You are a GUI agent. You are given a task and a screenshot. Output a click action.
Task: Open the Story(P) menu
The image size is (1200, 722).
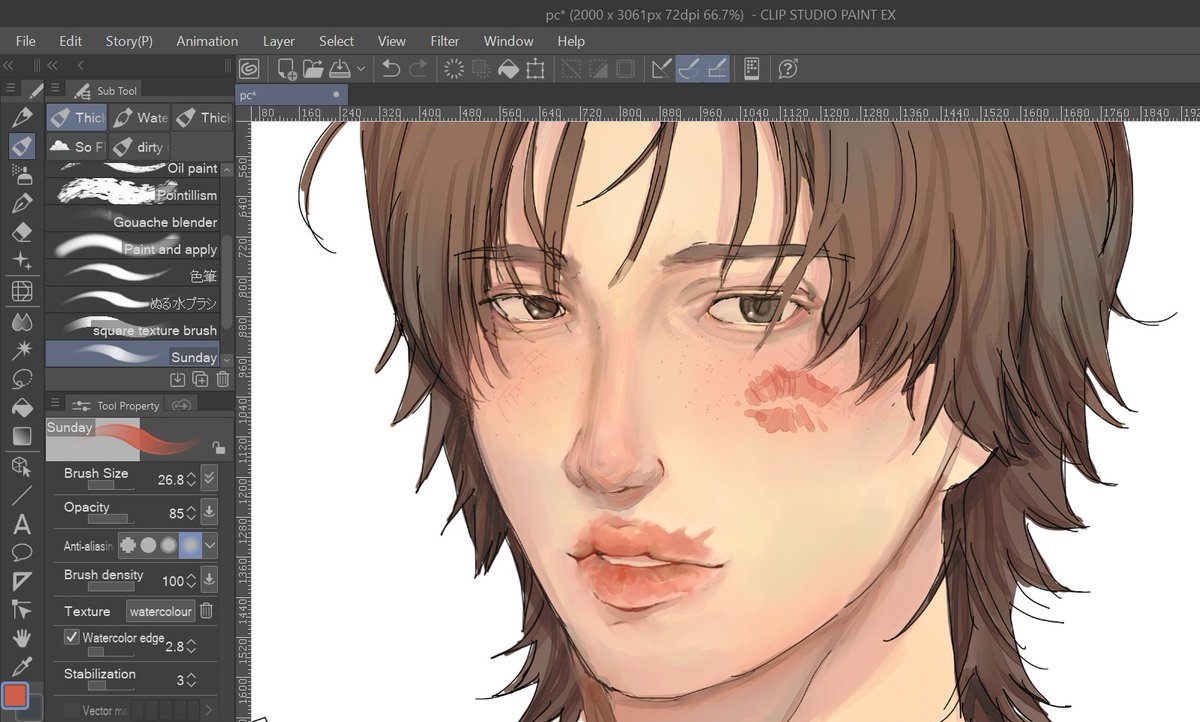[x=129, y=41]
